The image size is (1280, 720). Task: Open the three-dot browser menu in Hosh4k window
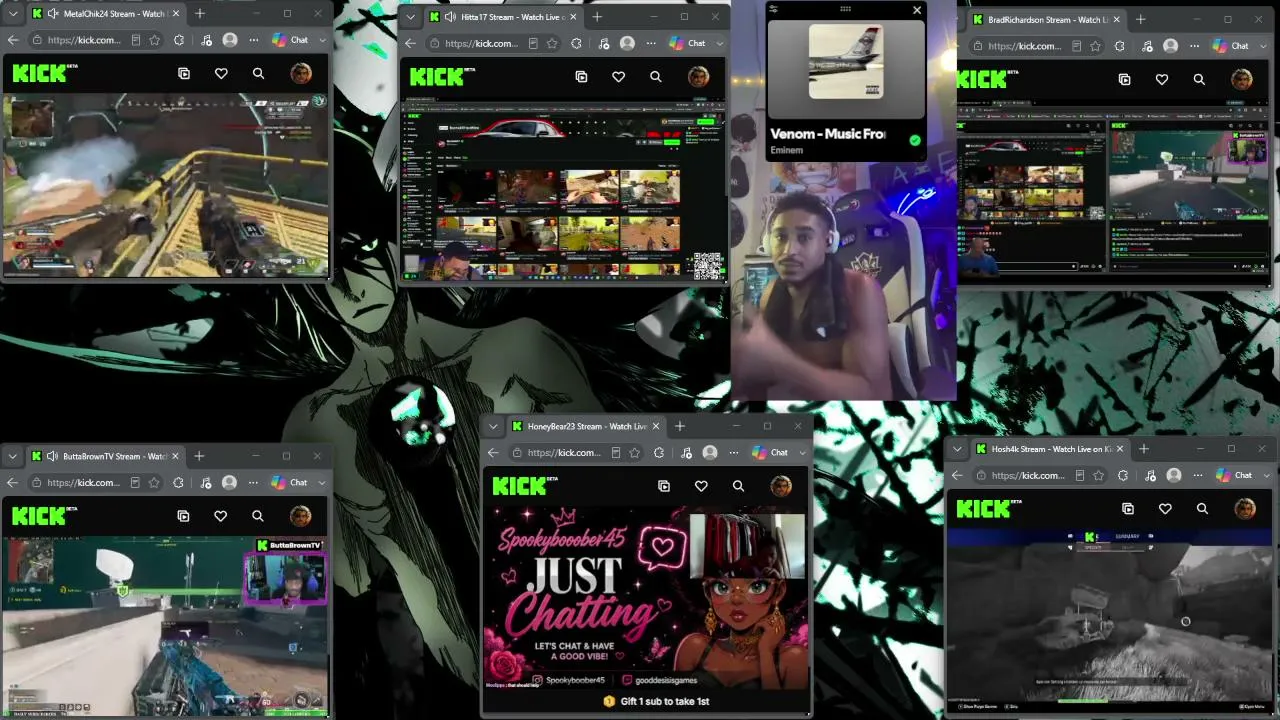[x=1198, y=476]
